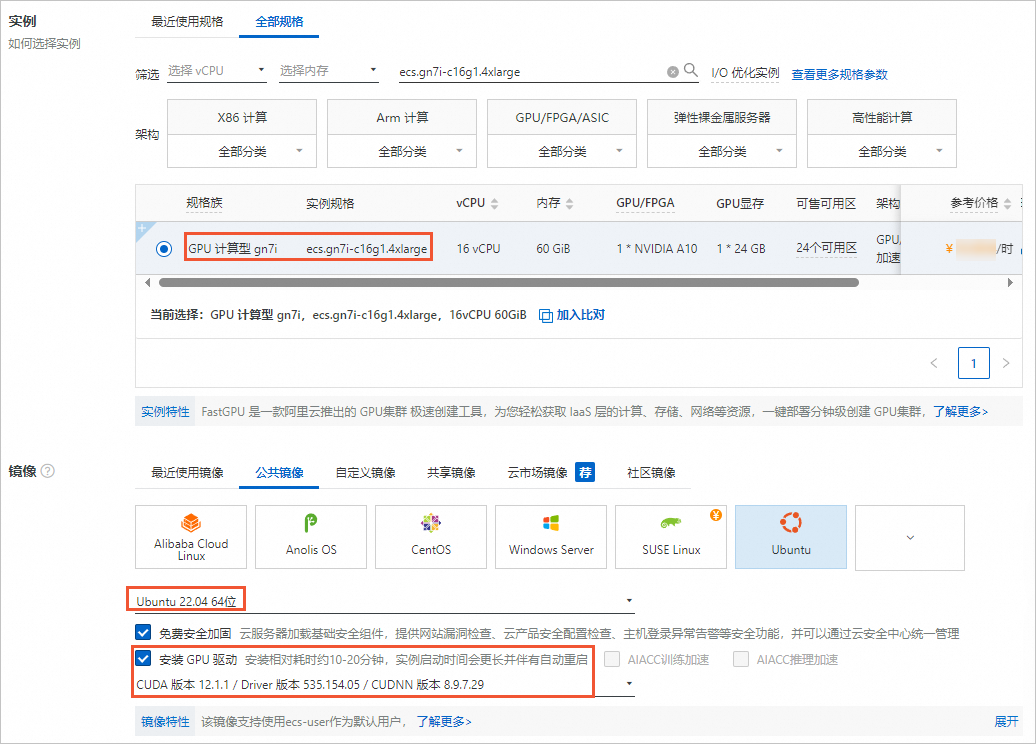The image size is (1036, 744).
Task: Sort by 参考价格 column arrows
Action: [x=1008, y=204]
